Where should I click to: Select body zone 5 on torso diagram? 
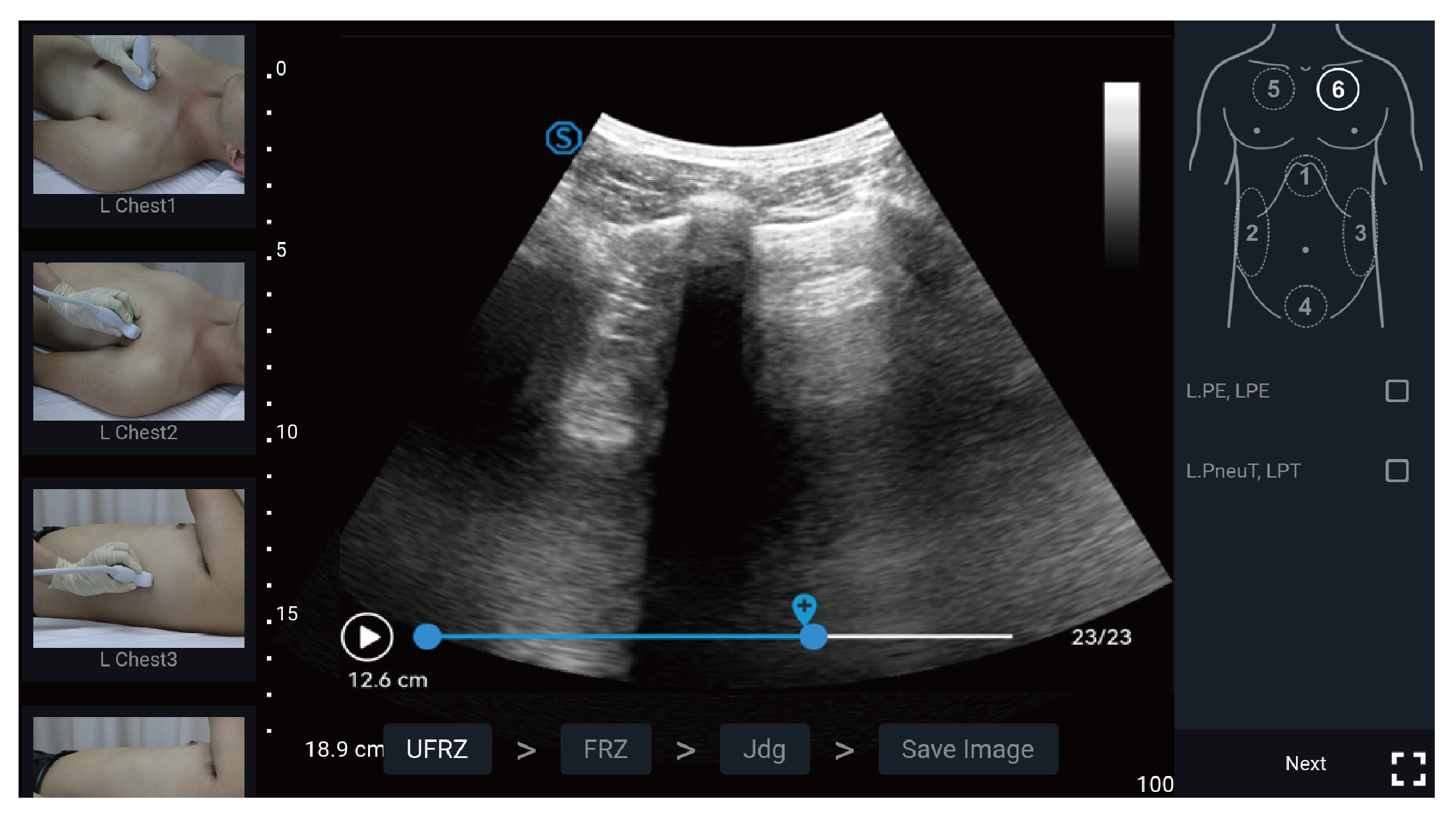coord(1273,89)
